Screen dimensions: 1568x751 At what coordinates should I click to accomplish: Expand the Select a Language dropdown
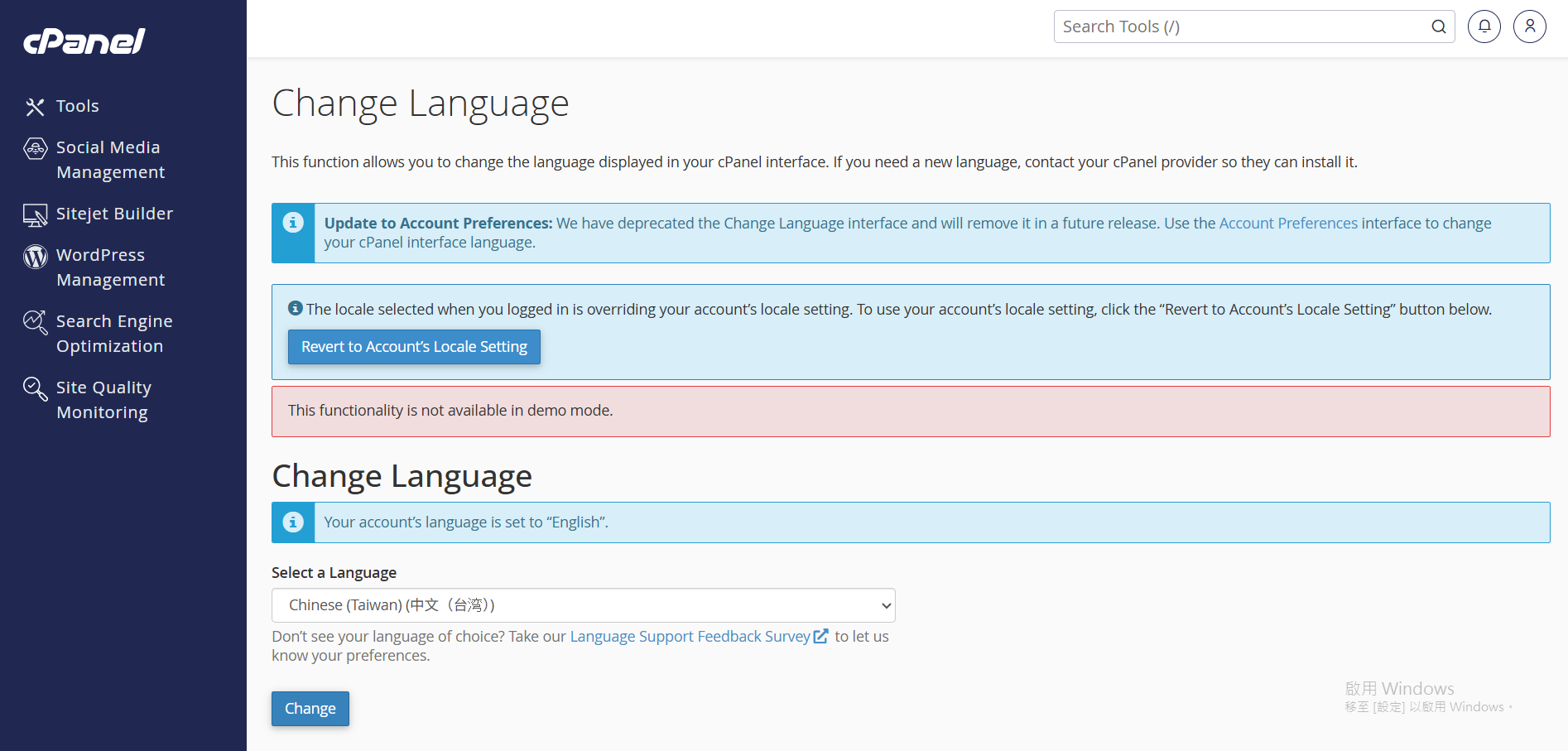click(583, 605)
